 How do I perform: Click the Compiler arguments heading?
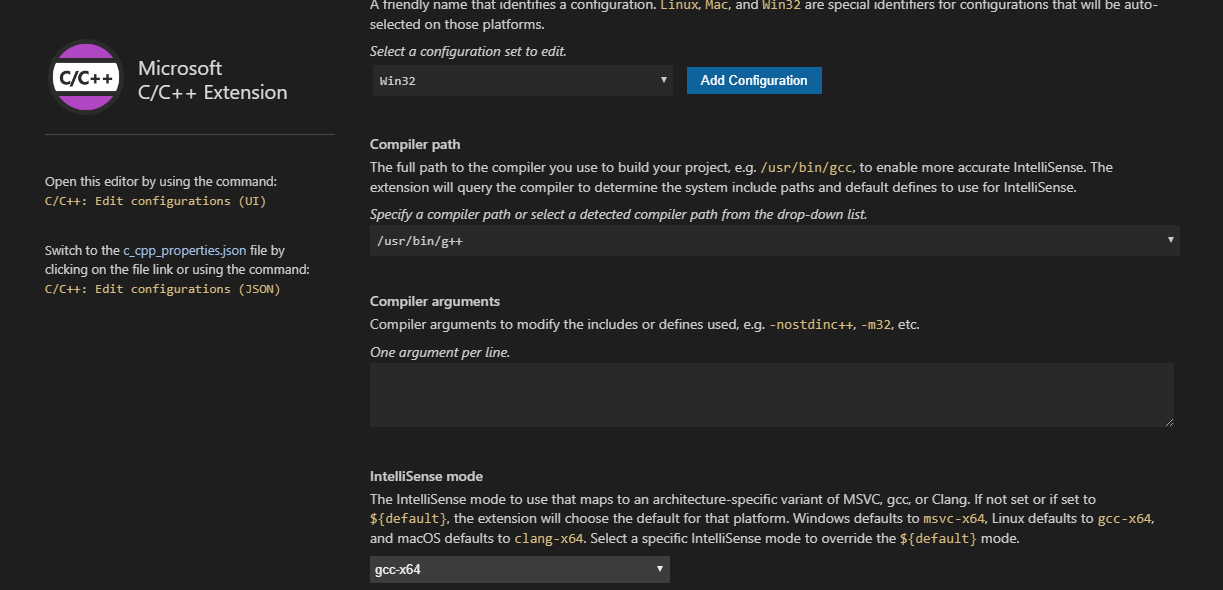(435, 301)
